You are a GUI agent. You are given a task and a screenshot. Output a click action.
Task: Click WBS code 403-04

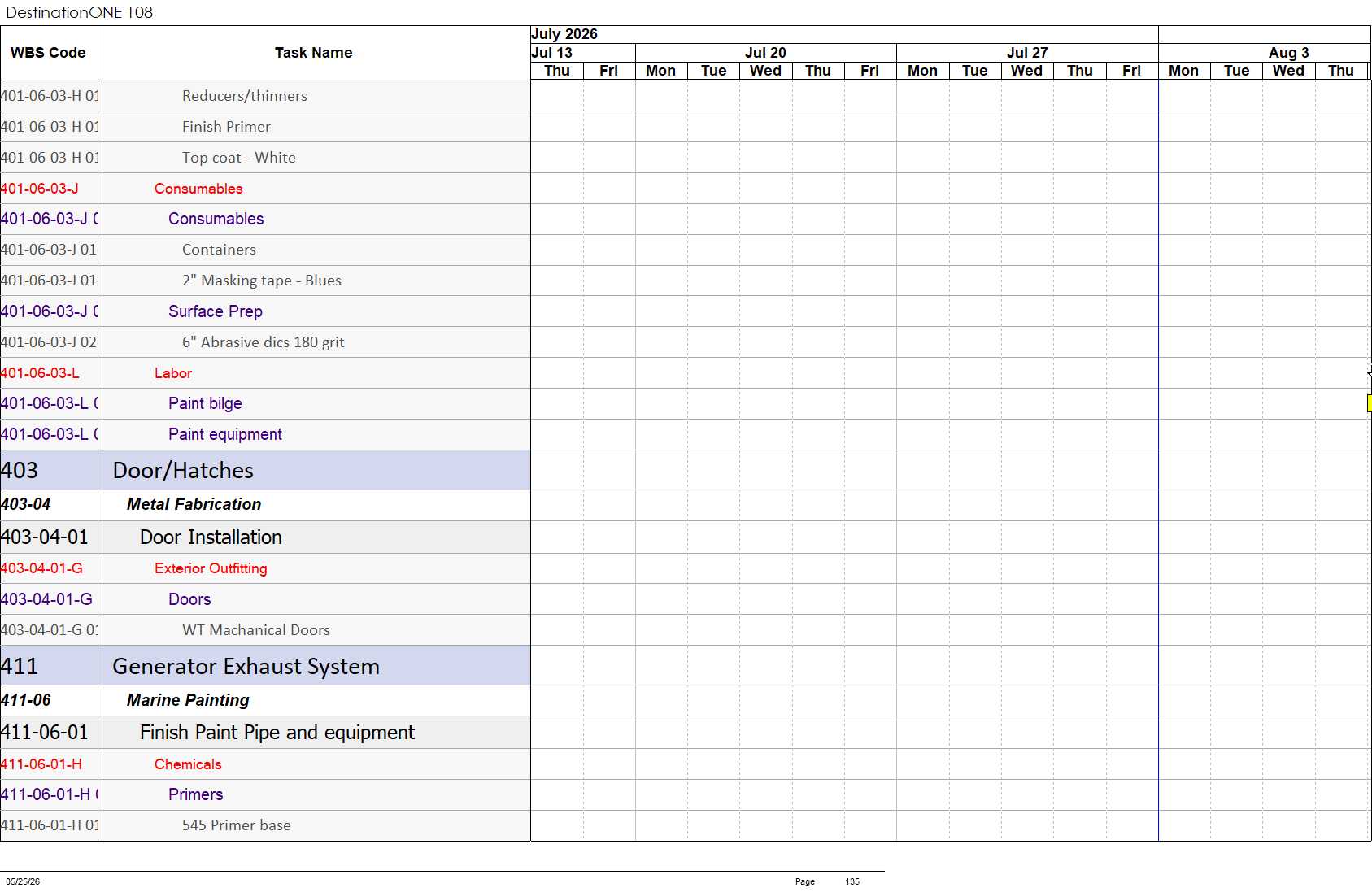(26, 504)
